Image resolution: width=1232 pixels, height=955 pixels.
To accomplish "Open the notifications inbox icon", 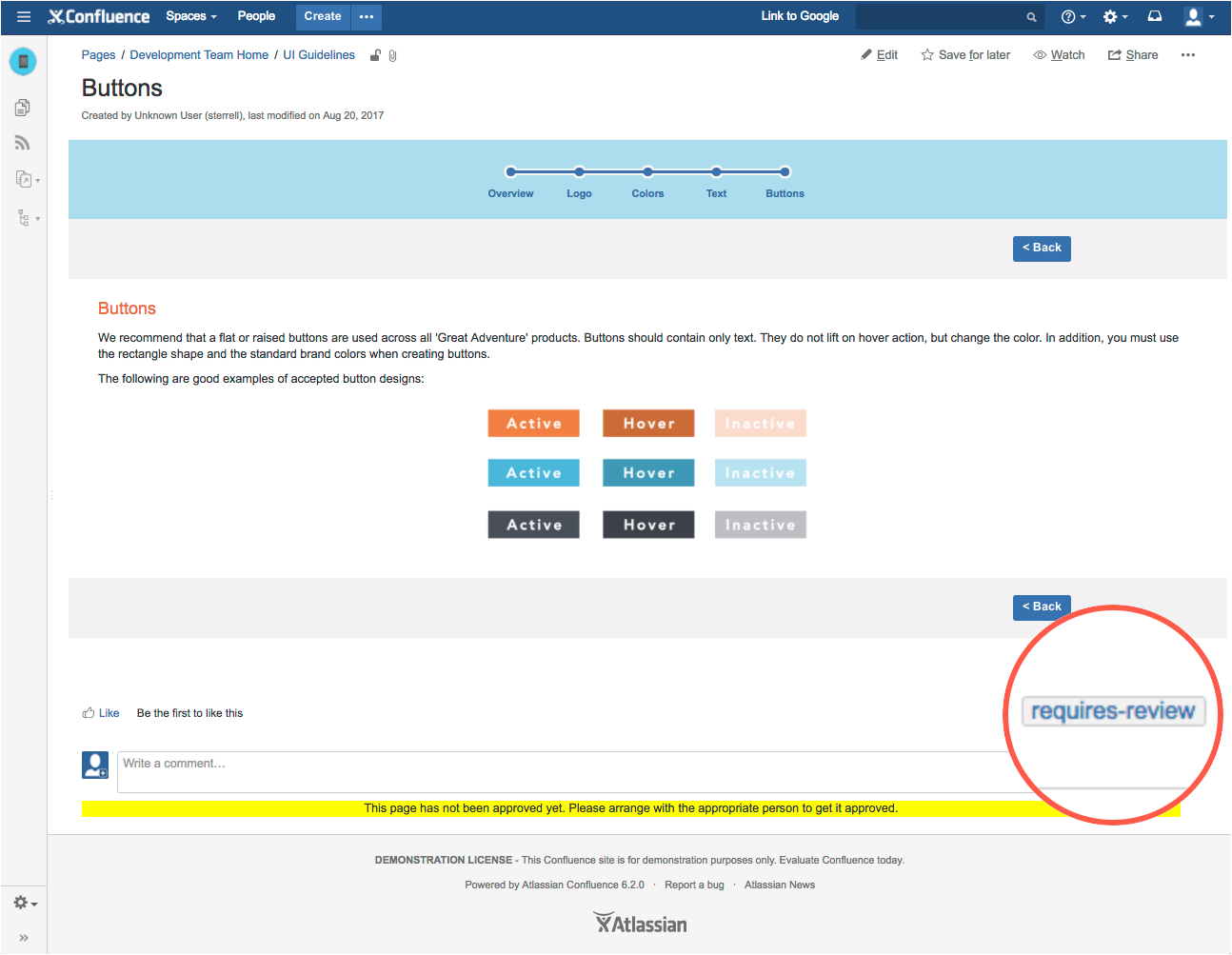I will point(1154,16).
